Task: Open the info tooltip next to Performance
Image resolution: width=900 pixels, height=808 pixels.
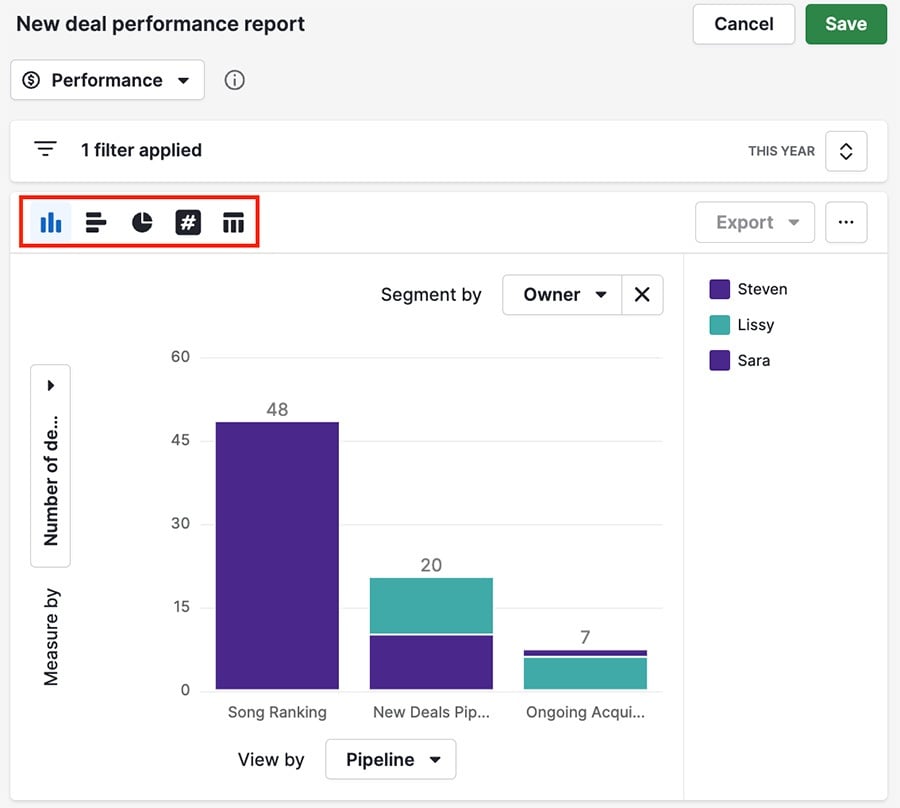Action: 235,80
